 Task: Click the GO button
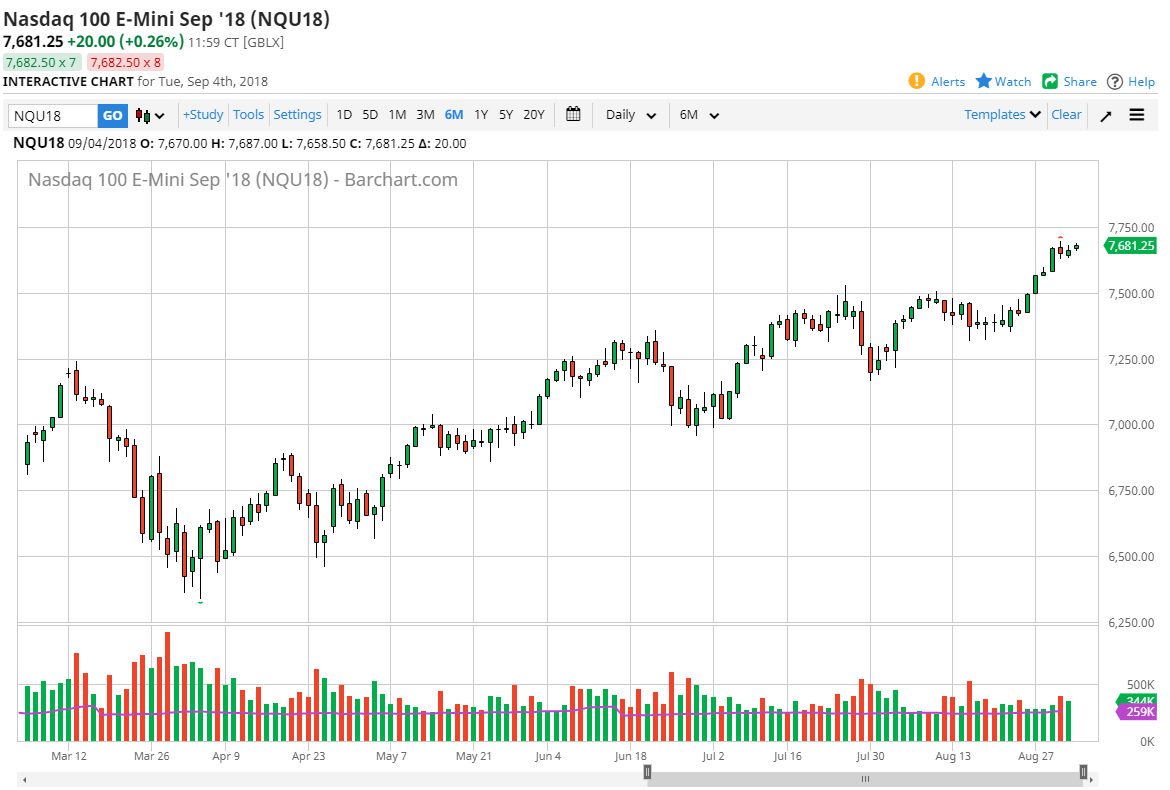coord(112,115)
